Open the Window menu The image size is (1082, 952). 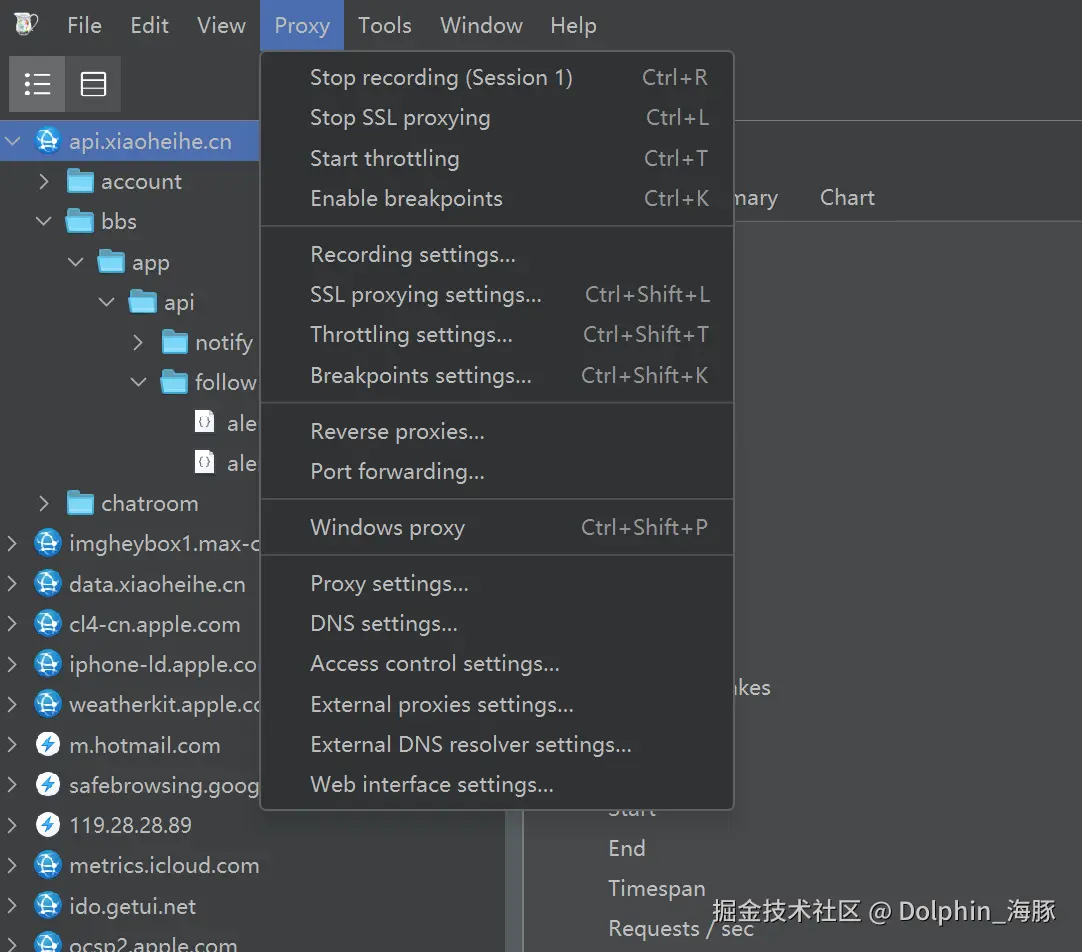click(481, 26)
